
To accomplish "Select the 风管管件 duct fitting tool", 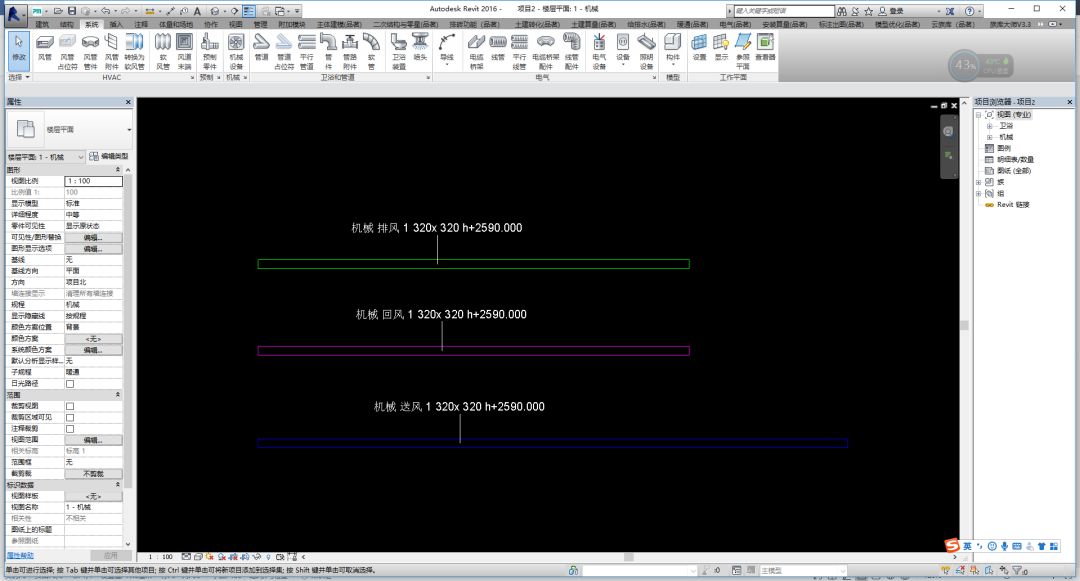I will tap(90, 51).
